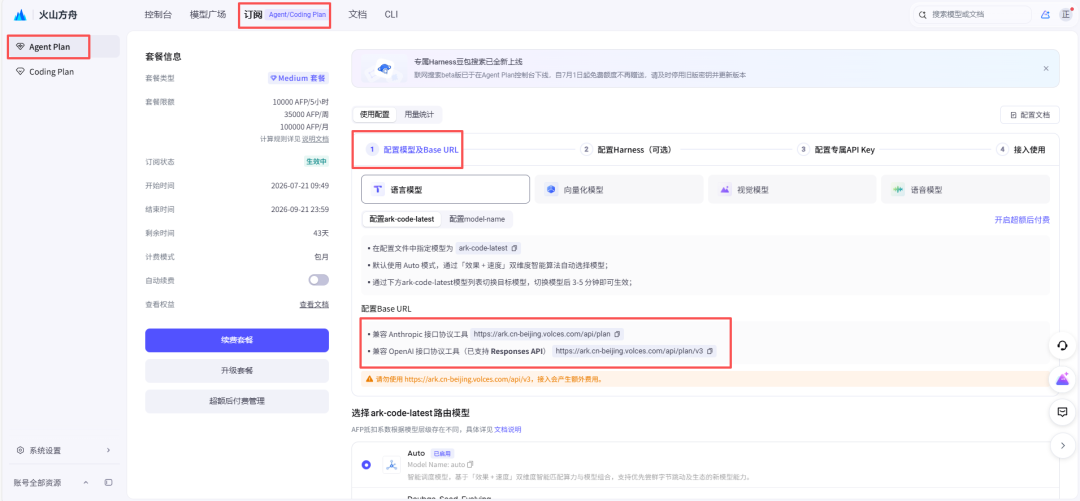Click the 升级套餐 button
1080x501 pixels.
pos(237,371)
